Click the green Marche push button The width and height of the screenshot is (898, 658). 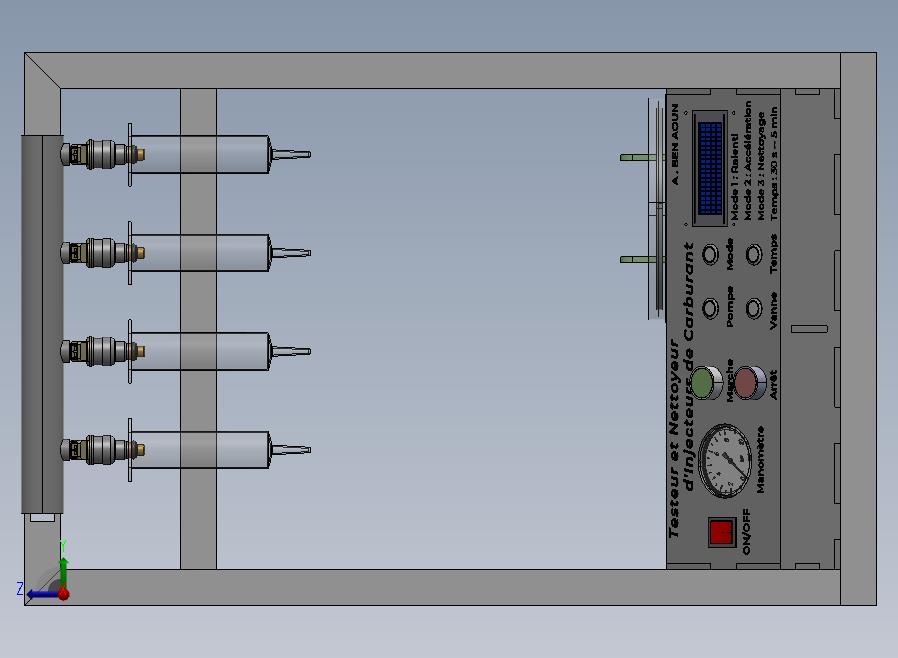(707, 383)
